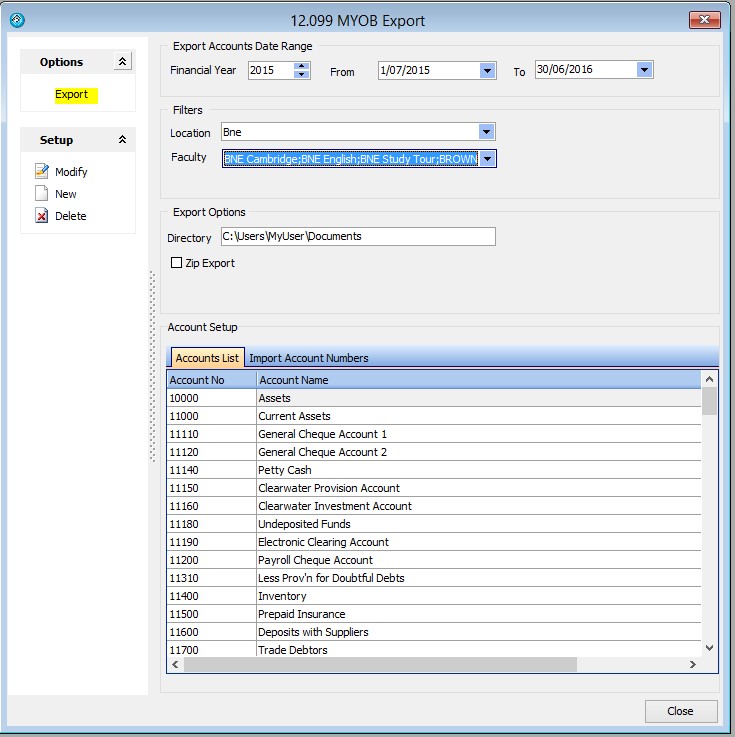Collapse the Options panel section
The height and width of the screenshot is (737, 735).
pyautogui.click(x=122, y=62)
